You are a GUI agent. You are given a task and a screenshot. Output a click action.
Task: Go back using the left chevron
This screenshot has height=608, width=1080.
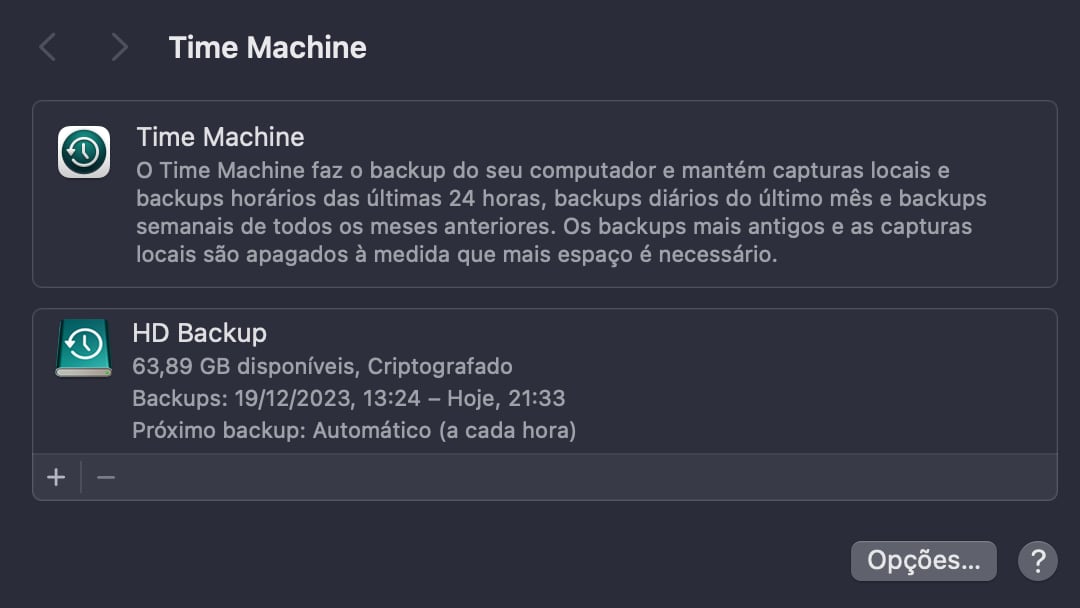[47, 47]
